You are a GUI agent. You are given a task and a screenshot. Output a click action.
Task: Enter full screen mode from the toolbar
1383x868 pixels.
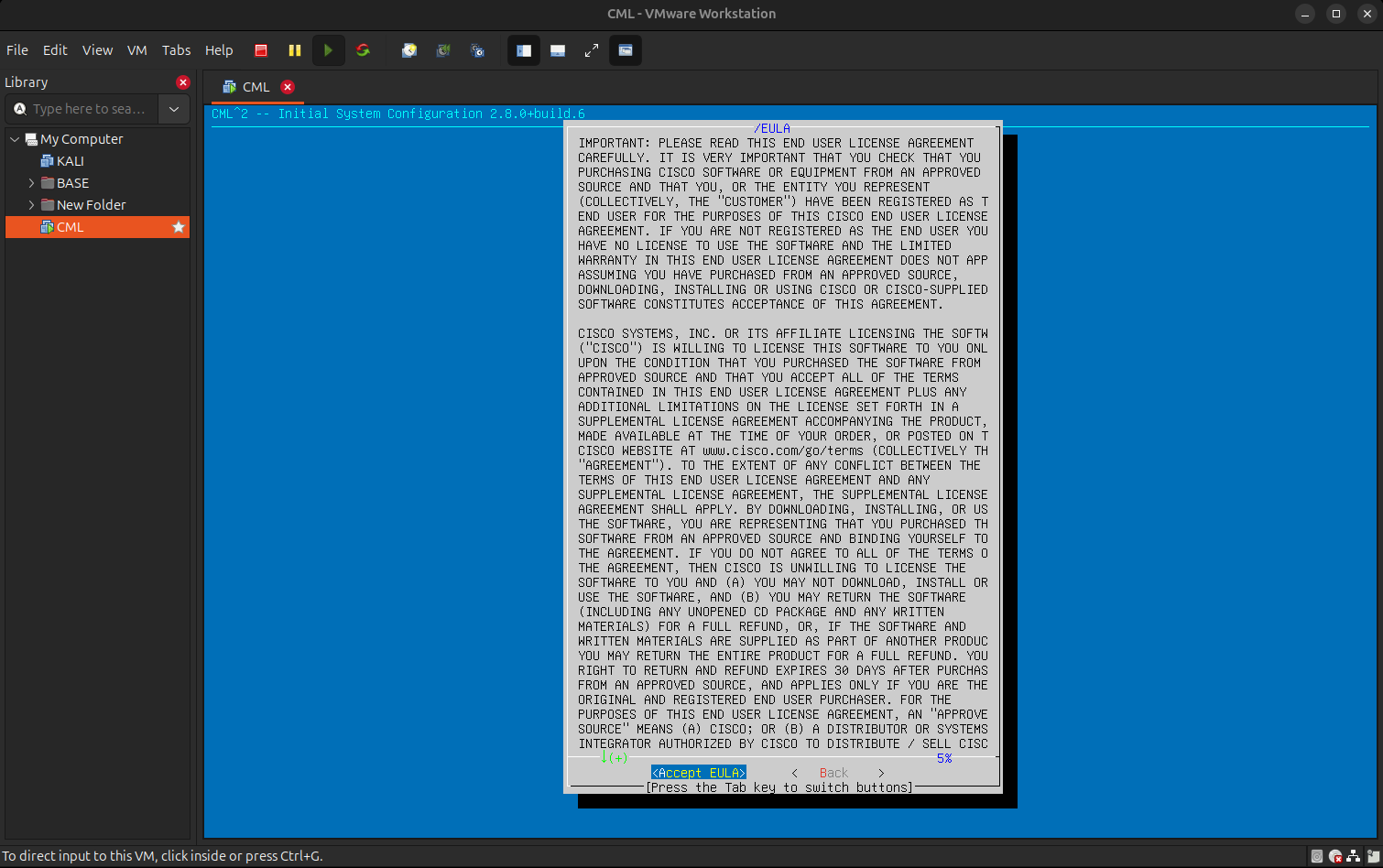pos(592,50)
